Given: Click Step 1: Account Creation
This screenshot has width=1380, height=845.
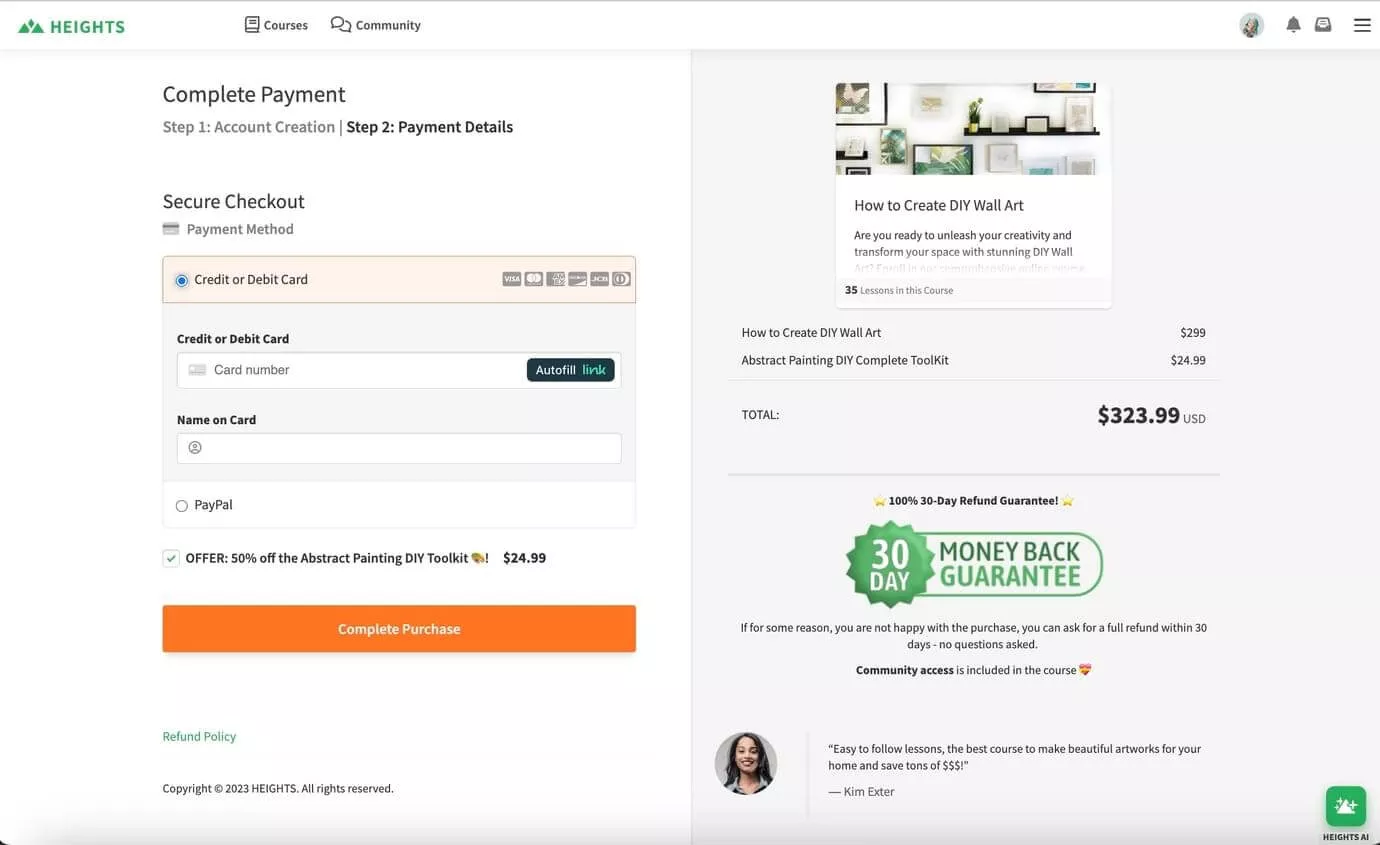Looking at the screenshot, I should tap(249, 127).
